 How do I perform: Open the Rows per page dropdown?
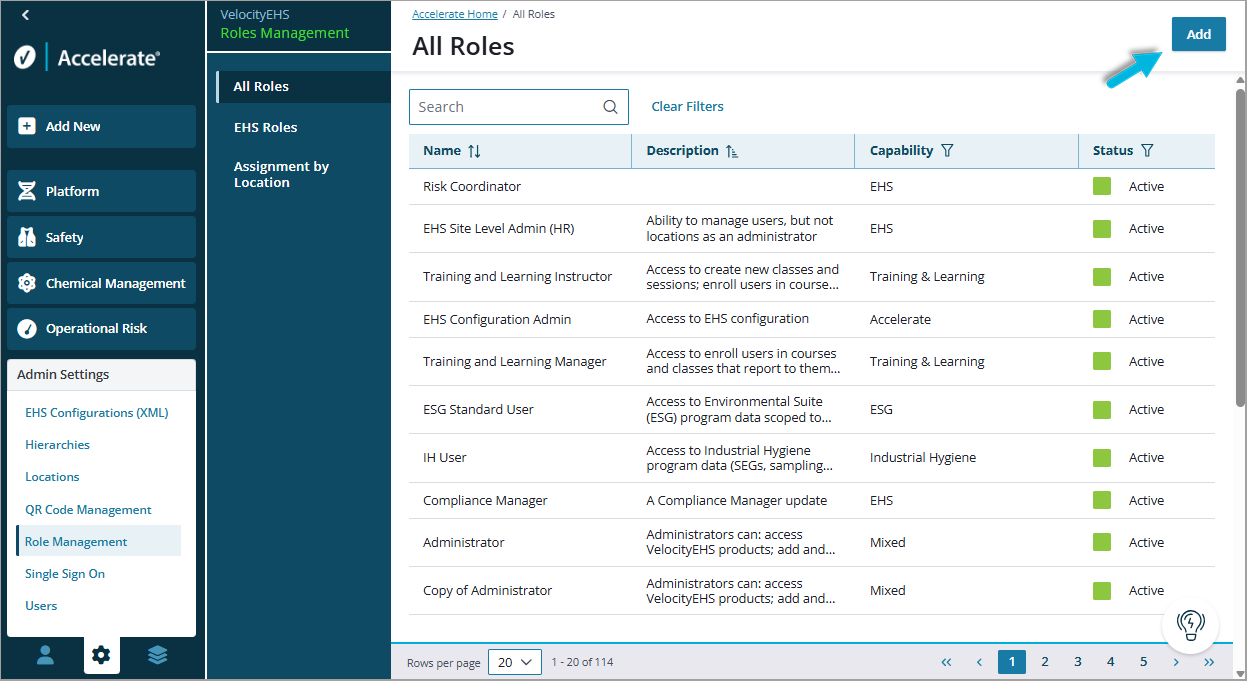click(514, 662)
